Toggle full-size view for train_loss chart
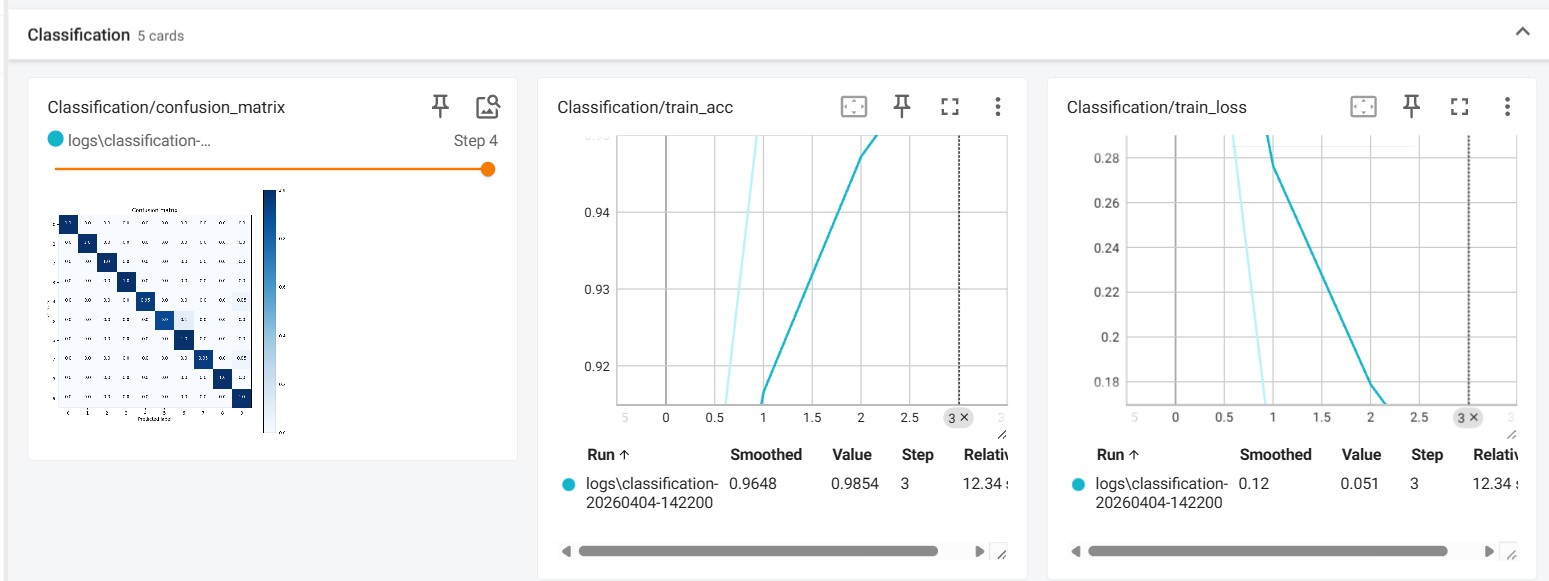1549x581 pixels. [x=1459, y=107]
